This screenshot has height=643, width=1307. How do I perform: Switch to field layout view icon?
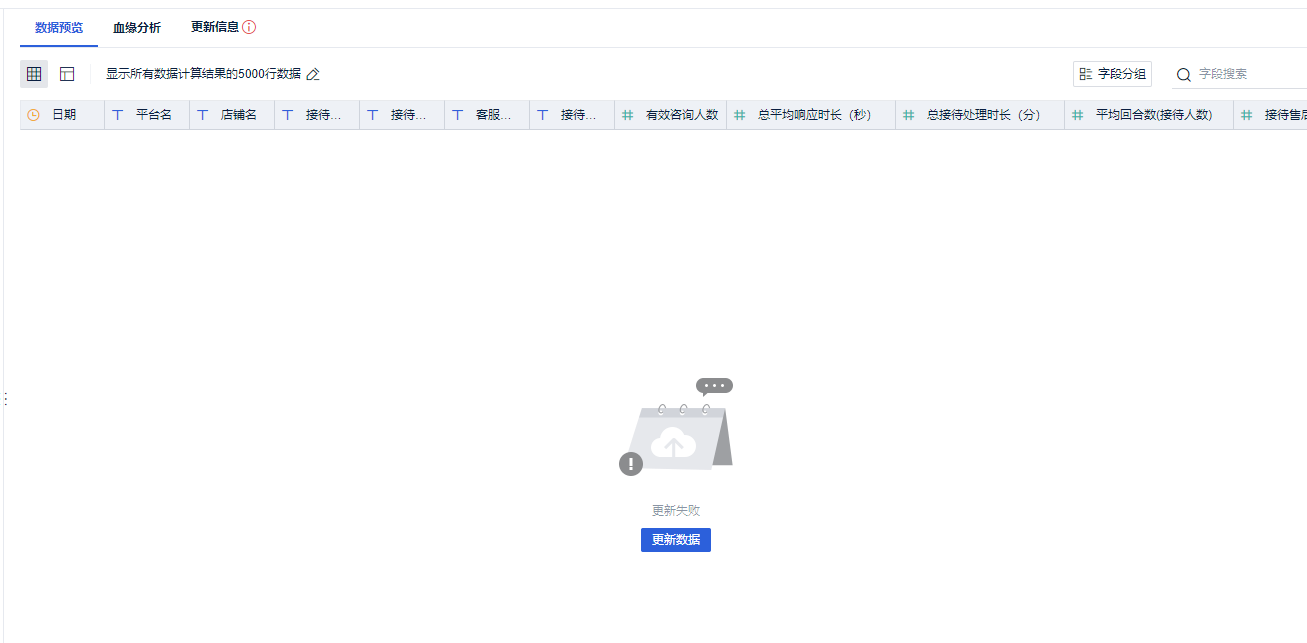(x=67, y=74)
